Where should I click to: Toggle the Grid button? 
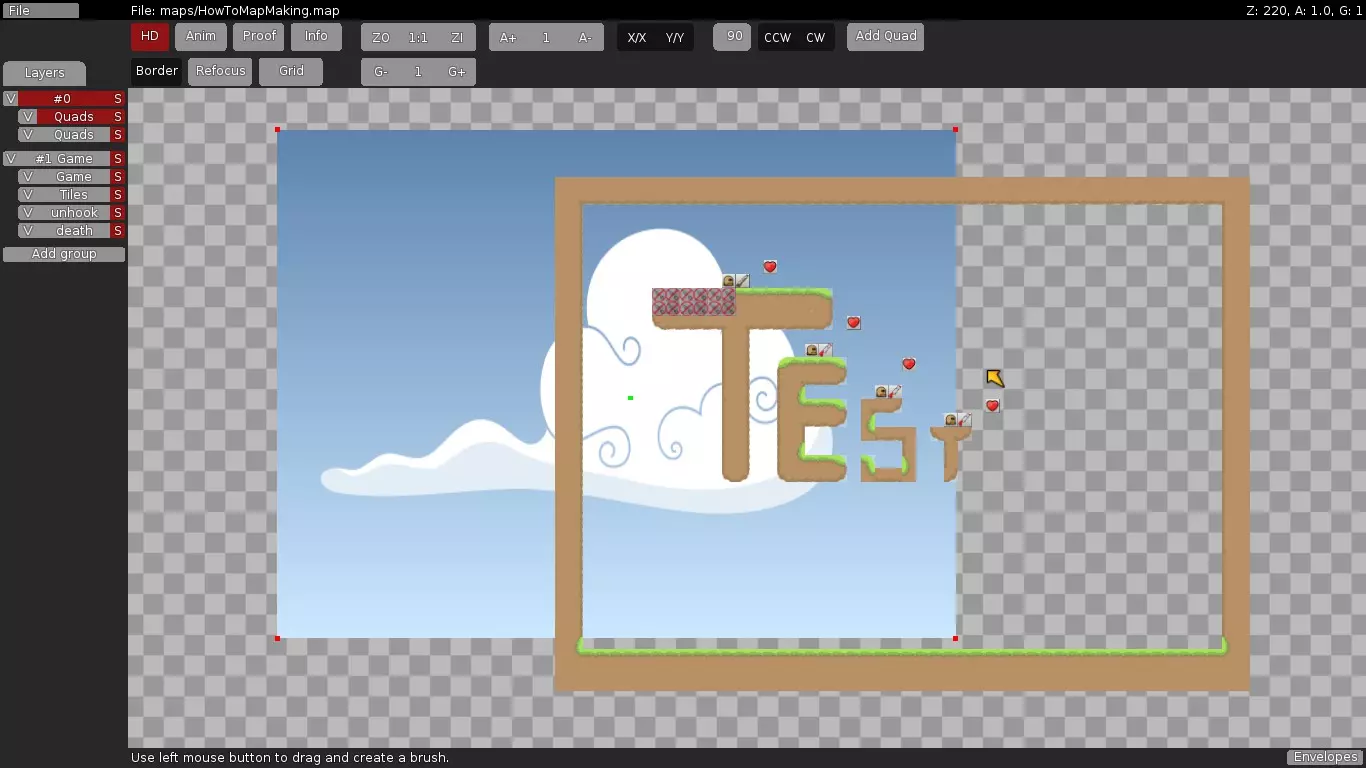point(291,72)
